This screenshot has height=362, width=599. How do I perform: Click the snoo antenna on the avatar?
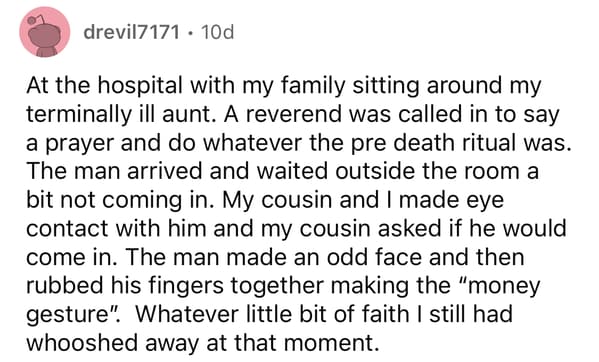coord(37,19)
